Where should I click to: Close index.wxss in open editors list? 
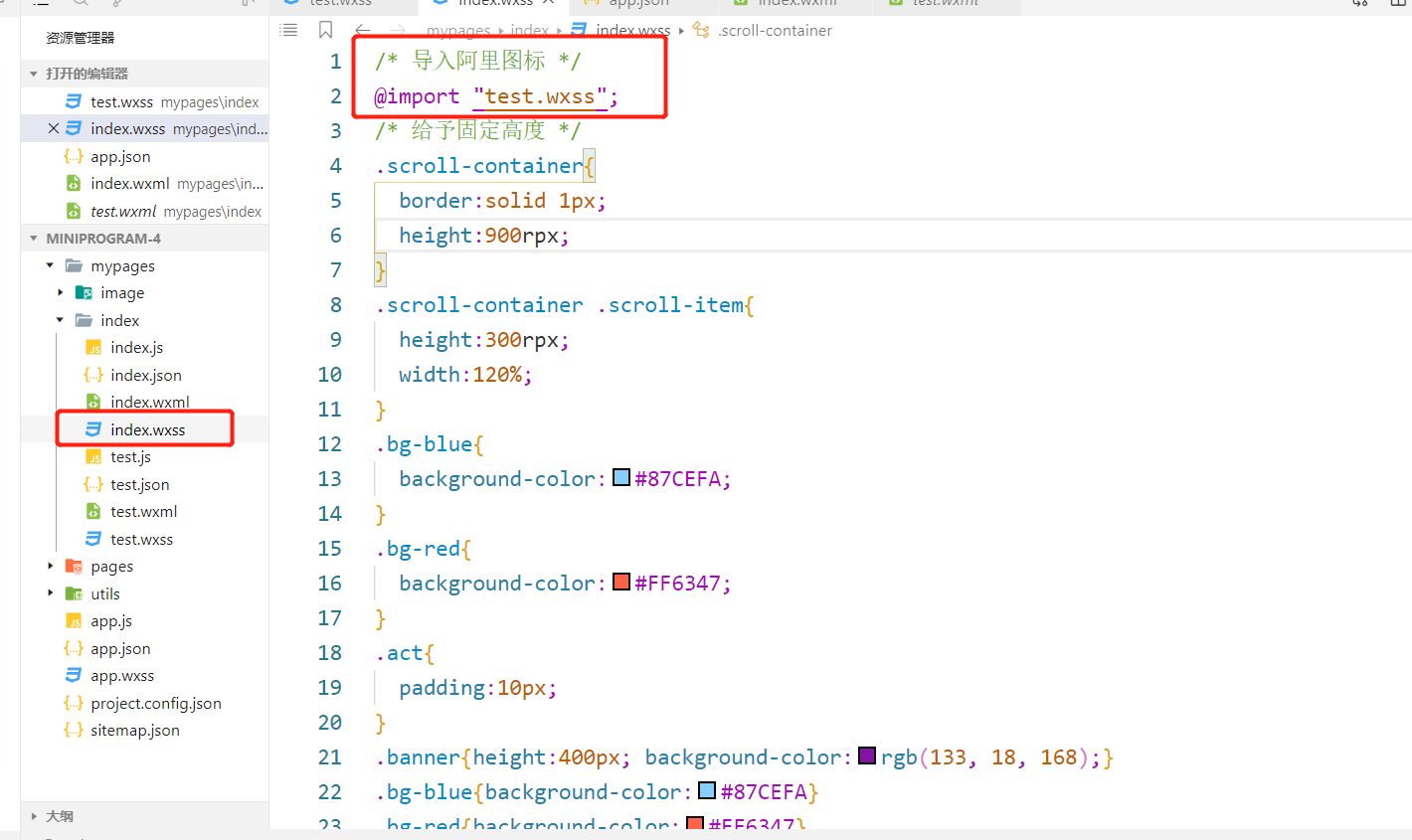point(54,128)
